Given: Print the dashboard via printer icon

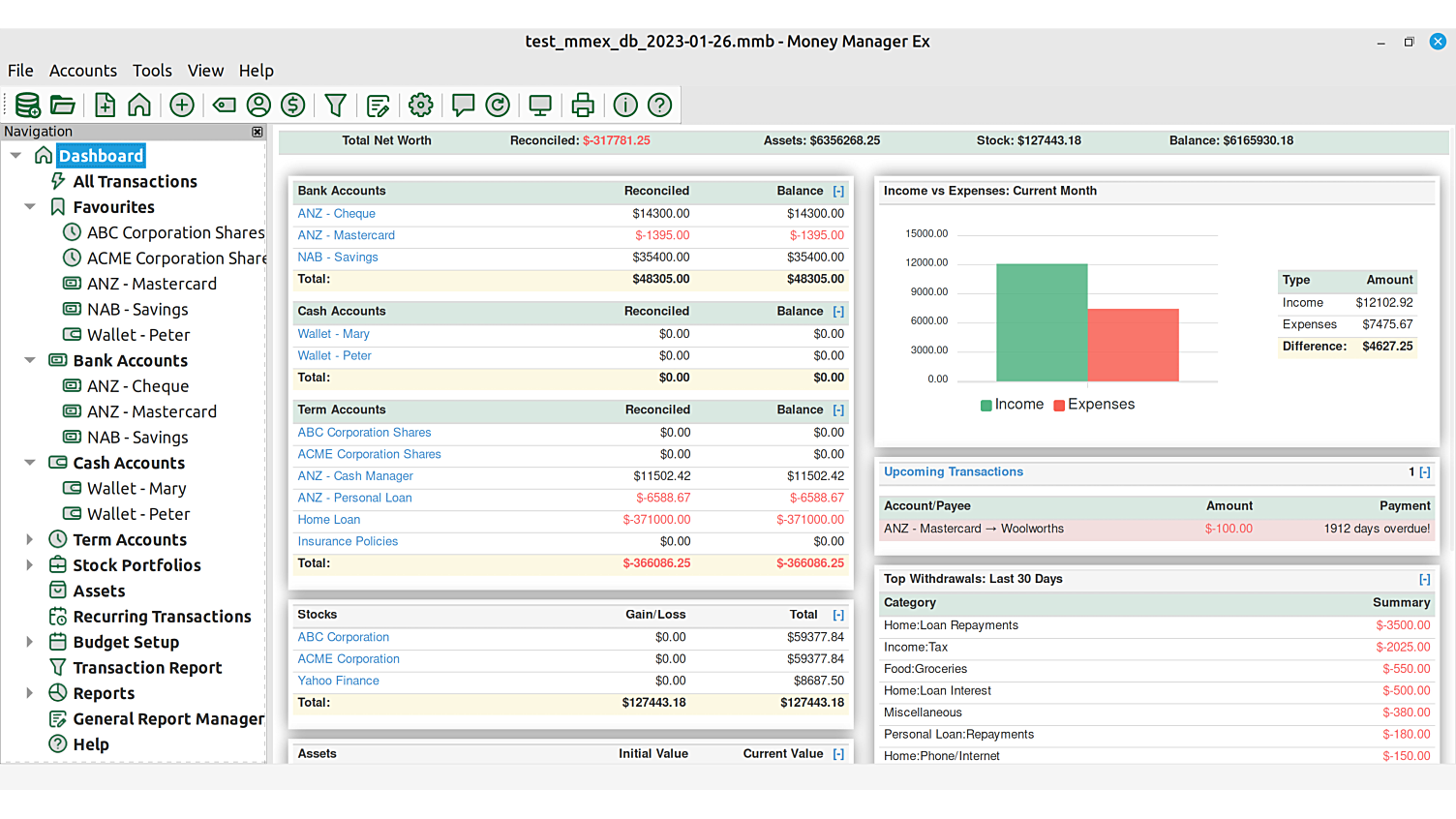Looking at the screenshot, I should [x=582, y=105].
